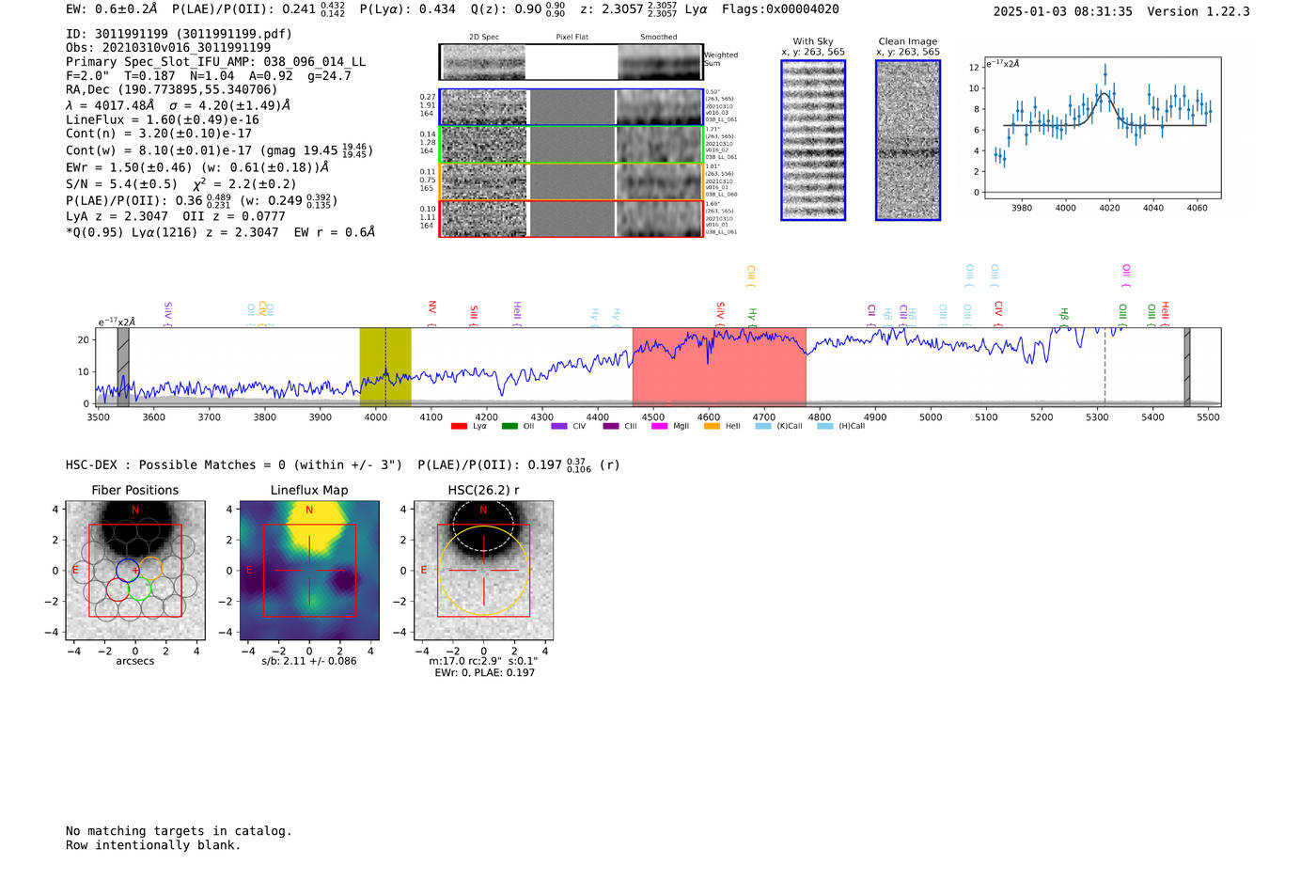Click the green OII legend swatch

tap(509, 426)
